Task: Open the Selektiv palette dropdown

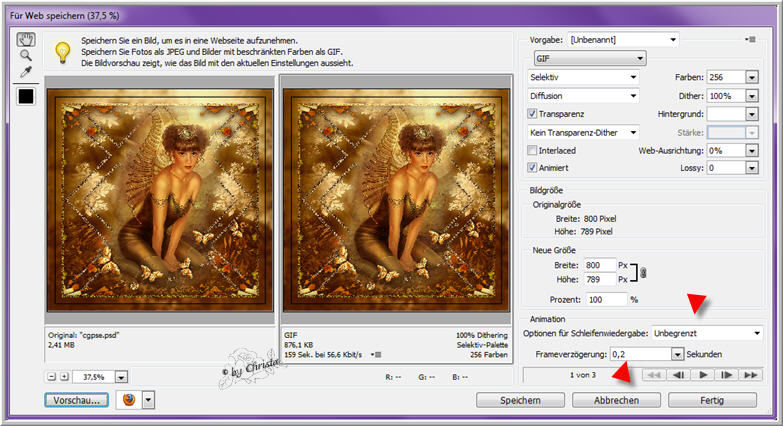Action: 583,77
